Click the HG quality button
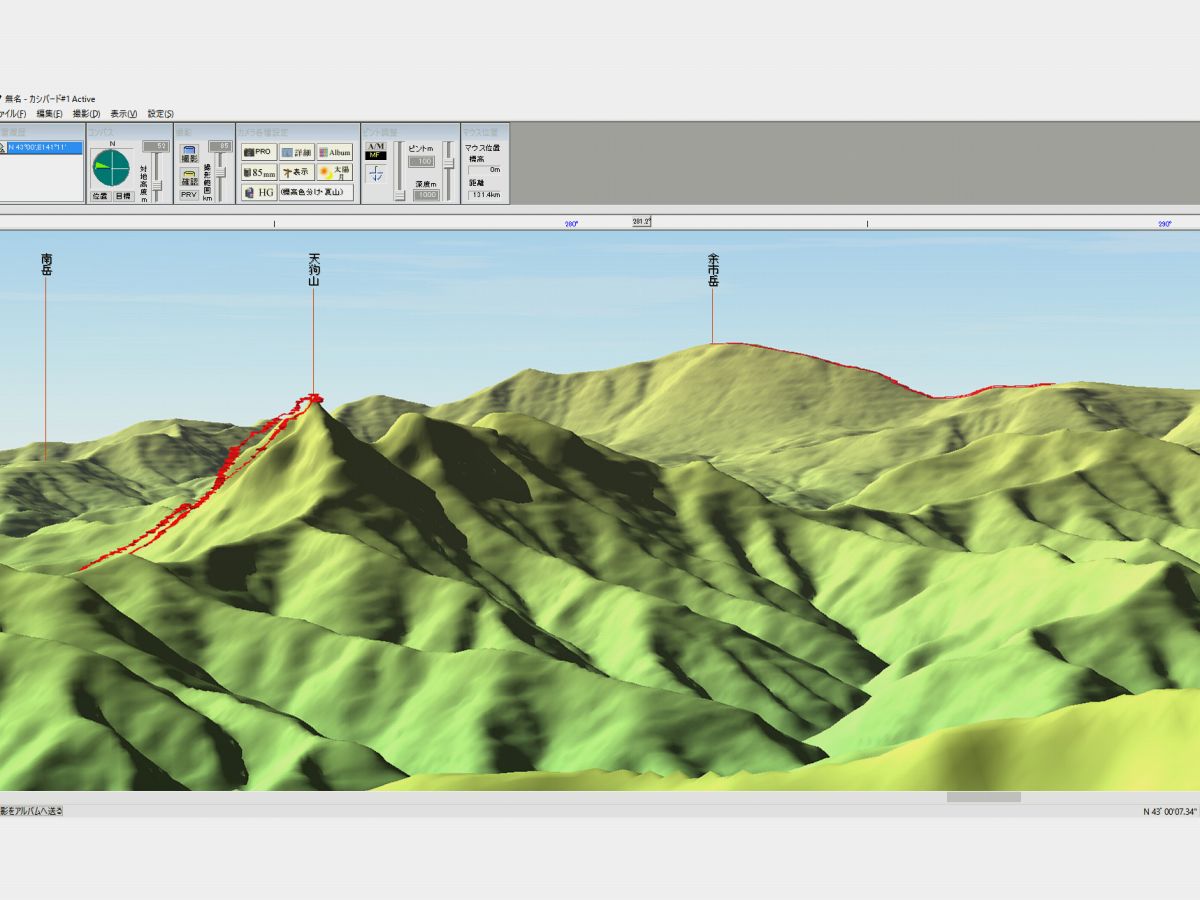This screenshot has height=900, width=1200. click(x=259, y=192)
